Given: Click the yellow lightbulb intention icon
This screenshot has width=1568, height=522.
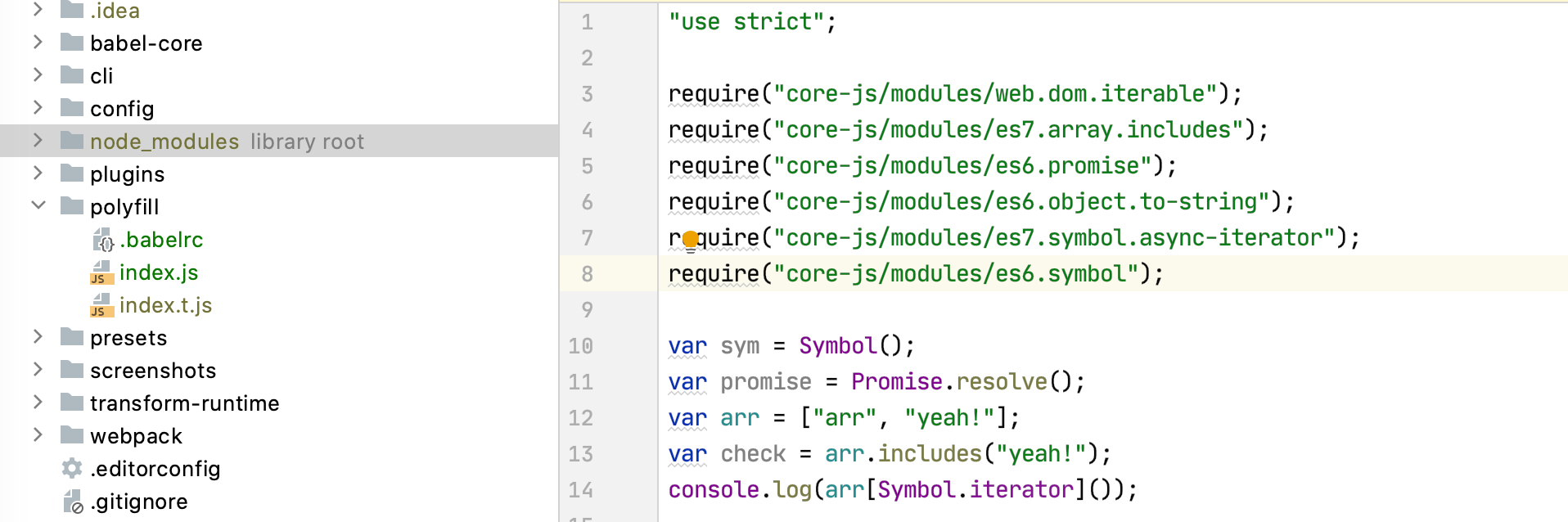Looking at the screenshot, I should pos(691,241).
